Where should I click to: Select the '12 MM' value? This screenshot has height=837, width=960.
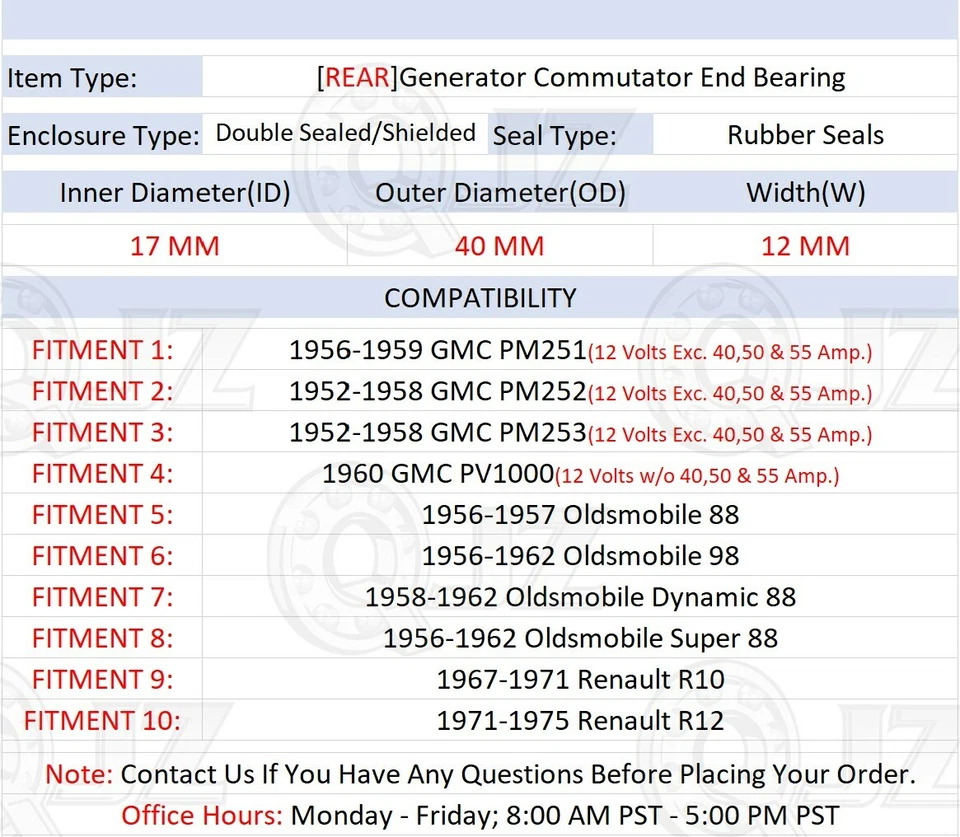806,246
